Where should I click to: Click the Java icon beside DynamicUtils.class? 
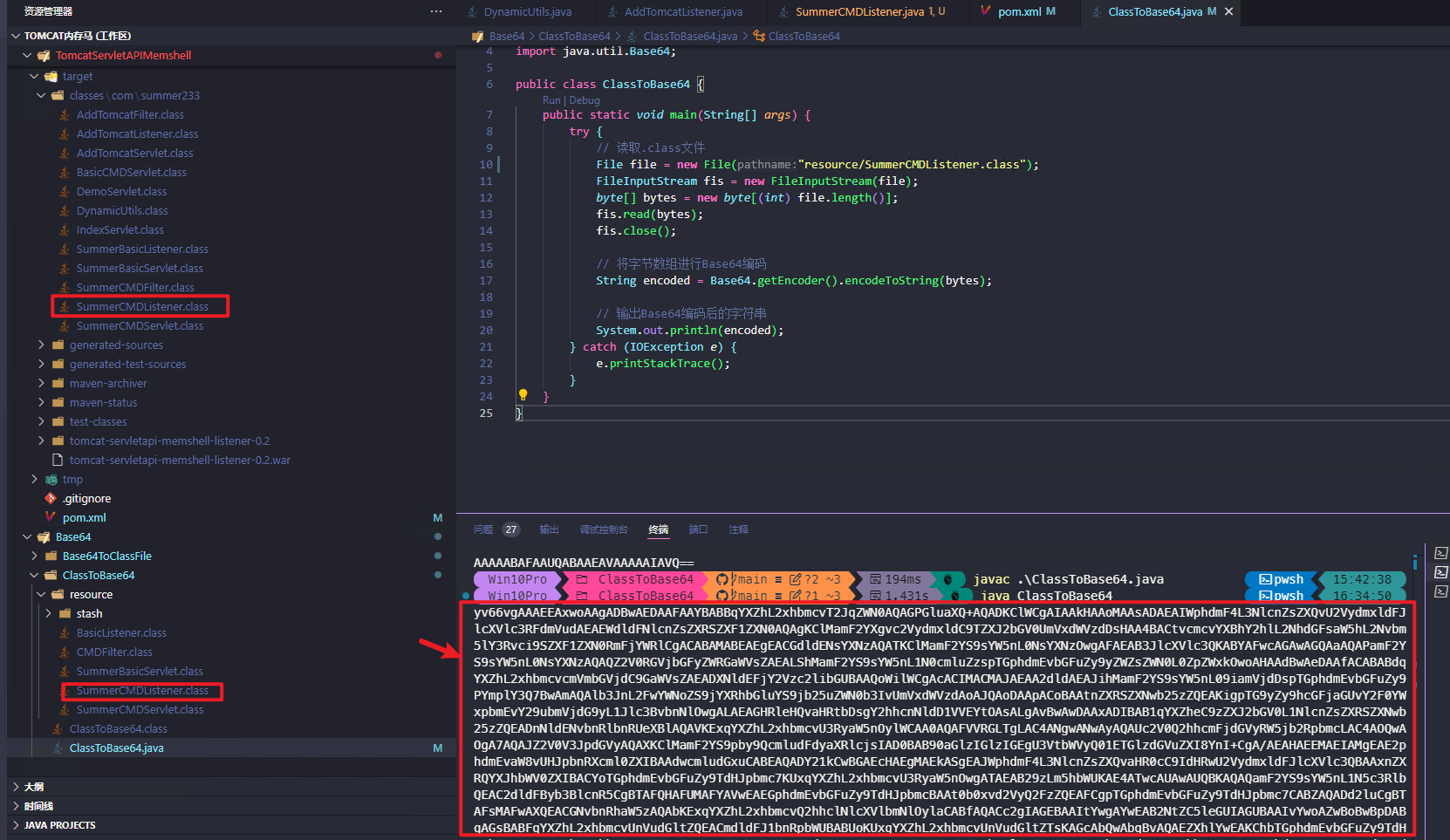(65, 210)
